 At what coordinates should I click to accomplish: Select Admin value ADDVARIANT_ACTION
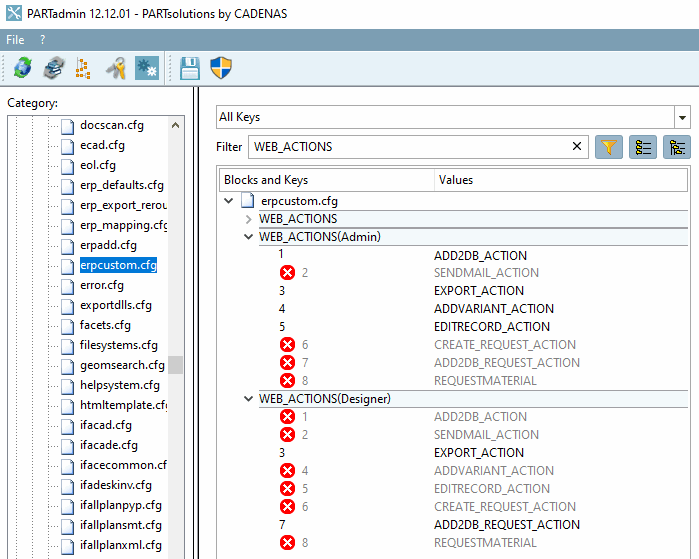pyautogui.click(x=494, y=308)
